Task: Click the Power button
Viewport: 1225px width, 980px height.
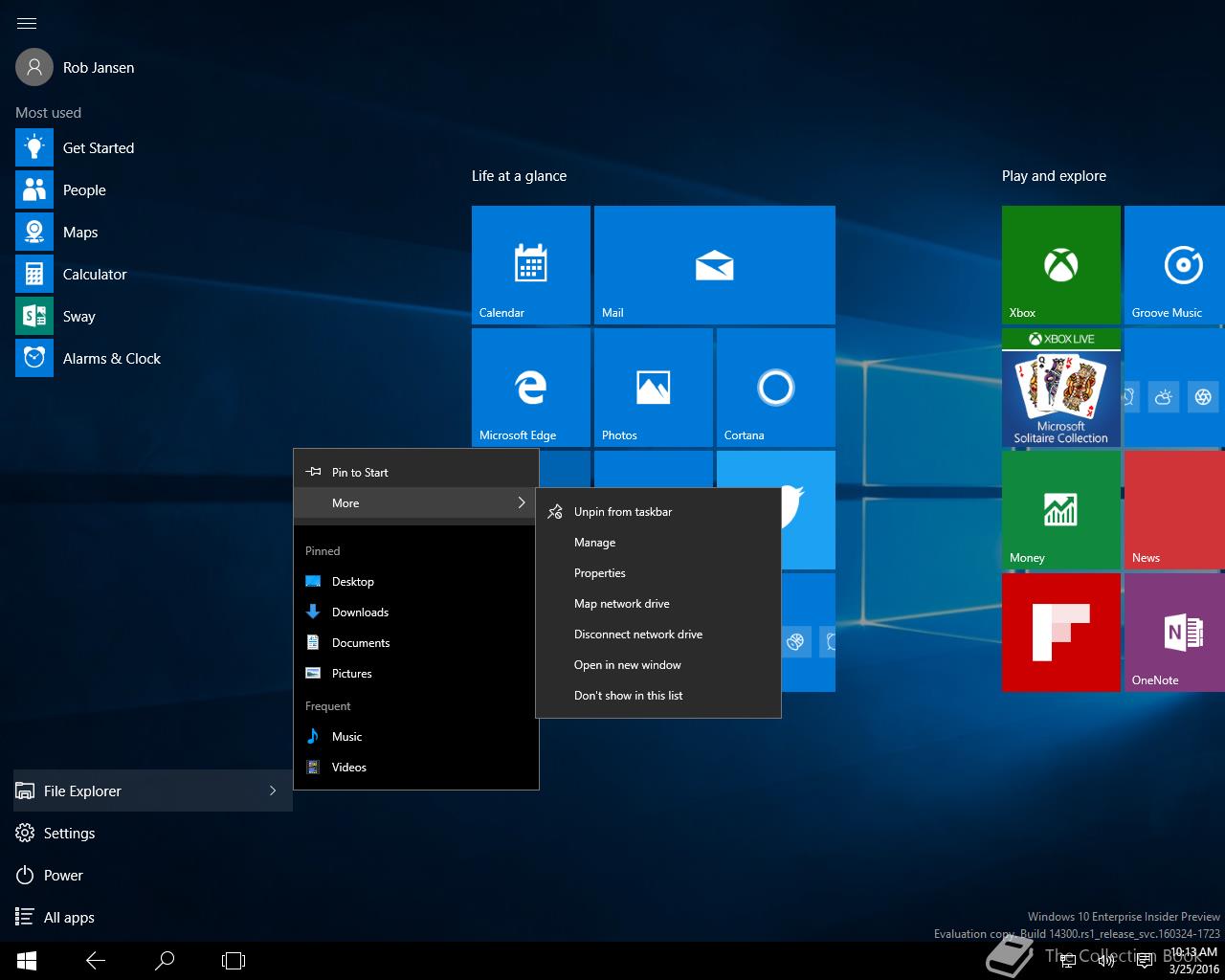Action: tap(153, 875)
